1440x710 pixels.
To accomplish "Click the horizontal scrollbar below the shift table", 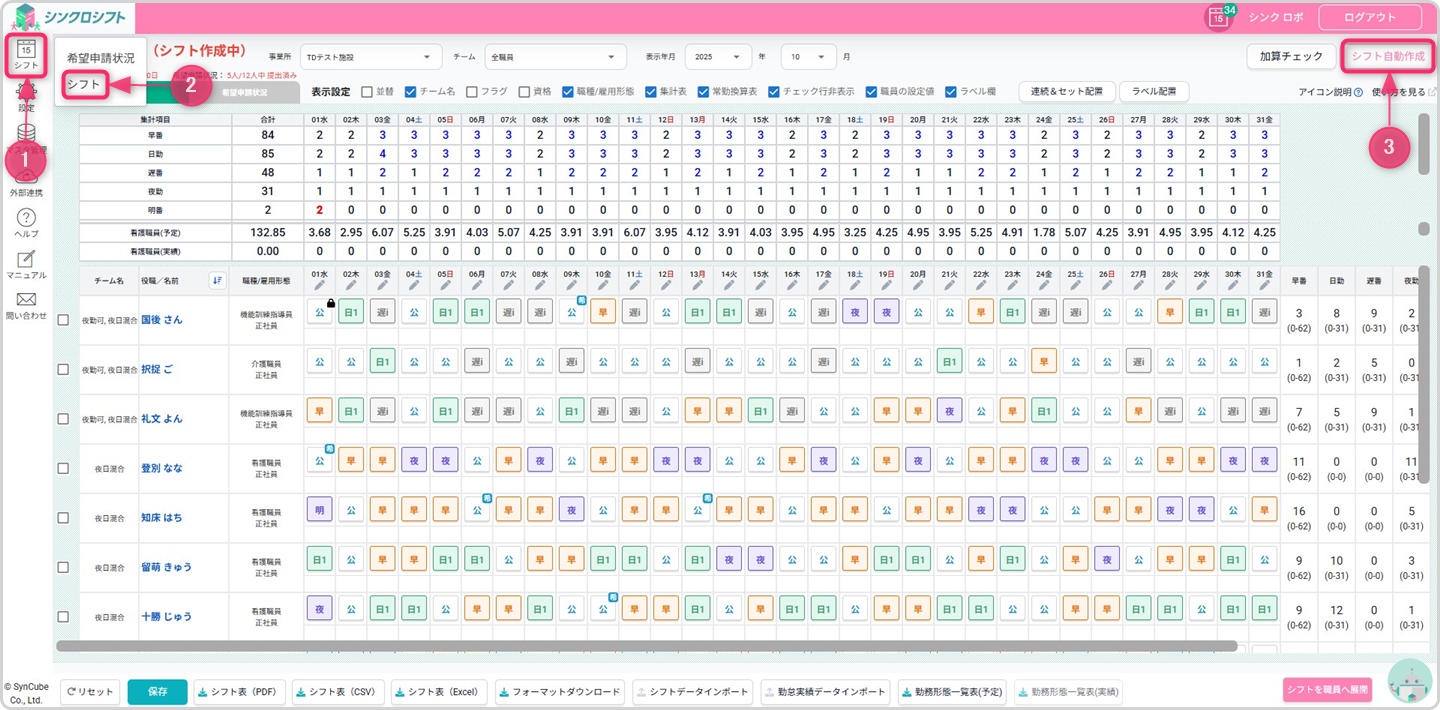I will [646, 646].
